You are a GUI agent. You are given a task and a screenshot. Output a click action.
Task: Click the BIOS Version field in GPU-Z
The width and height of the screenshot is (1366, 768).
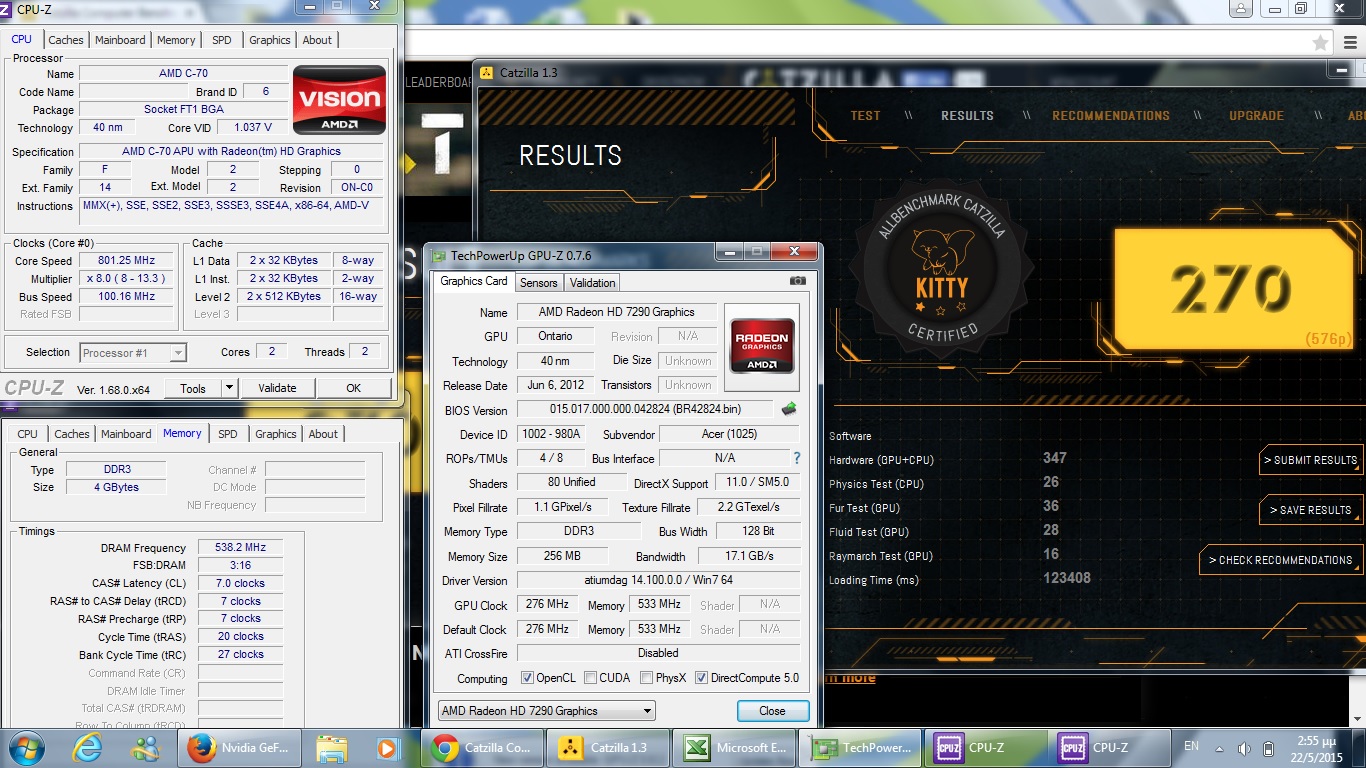(645, 409)
